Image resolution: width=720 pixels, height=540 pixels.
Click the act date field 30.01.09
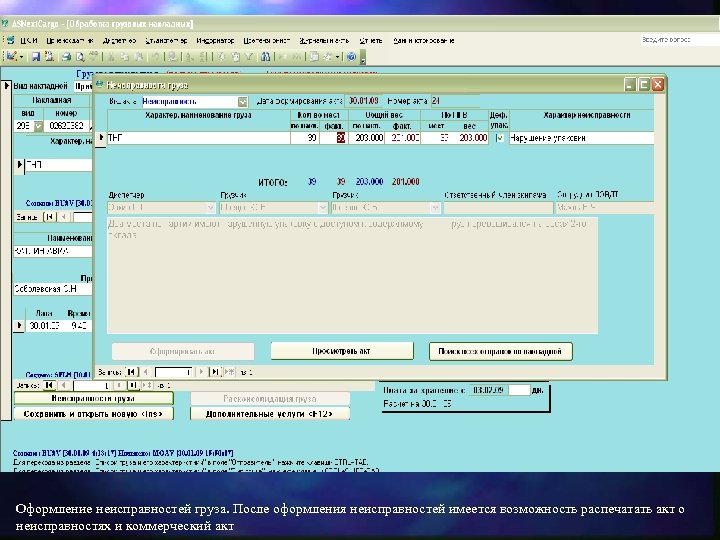coord(363,101)
